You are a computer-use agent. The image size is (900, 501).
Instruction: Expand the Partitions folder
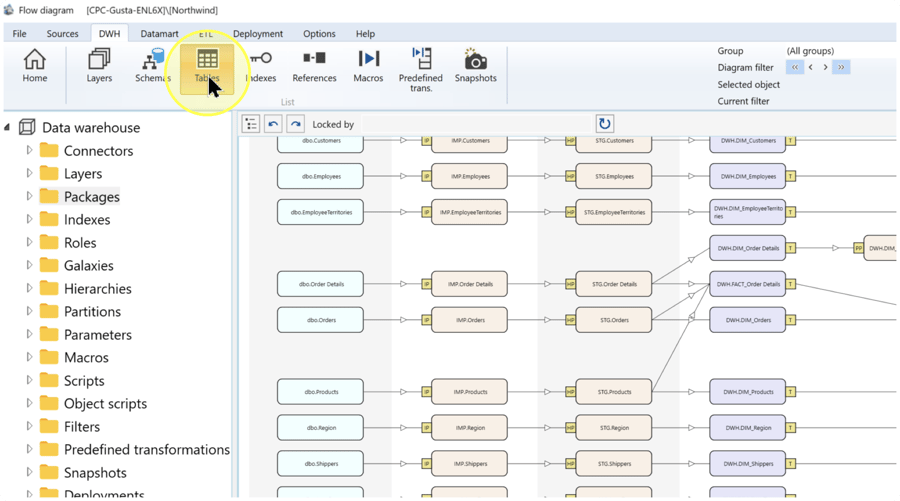click(29, 311)
